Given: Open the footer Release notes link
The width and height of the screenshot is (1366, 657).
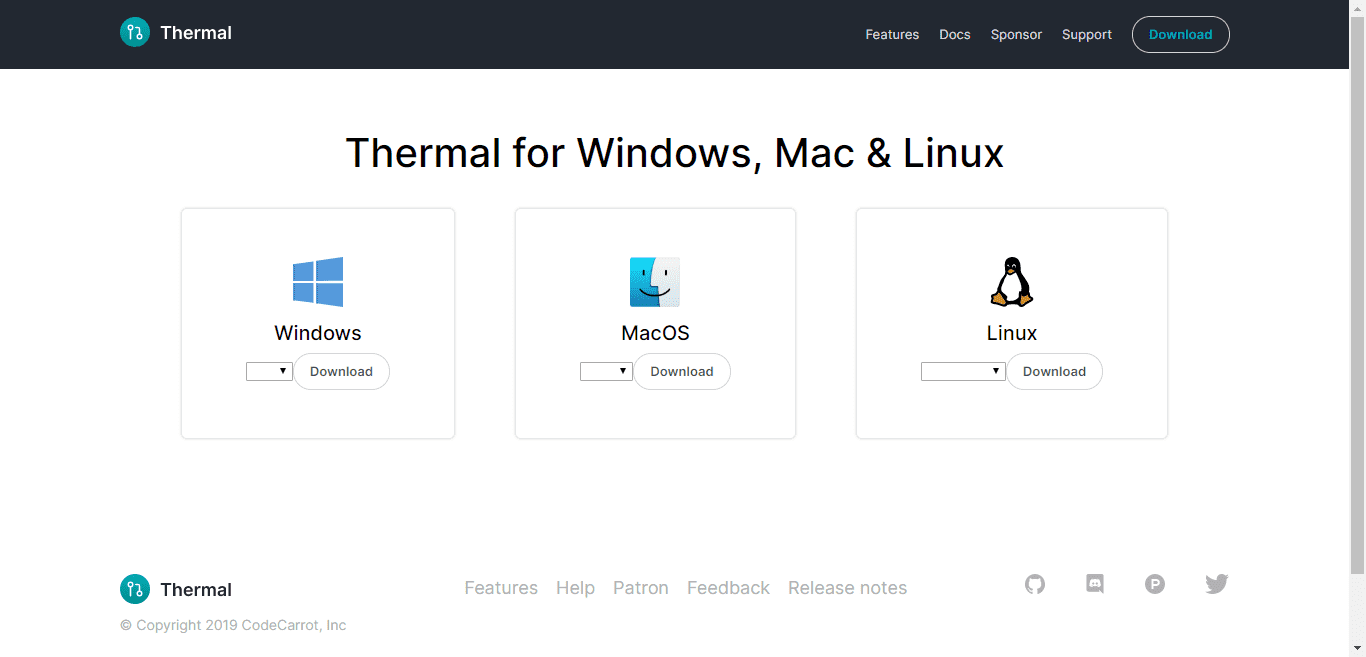Looking at the screenshot, I should [x=848, y=588].
